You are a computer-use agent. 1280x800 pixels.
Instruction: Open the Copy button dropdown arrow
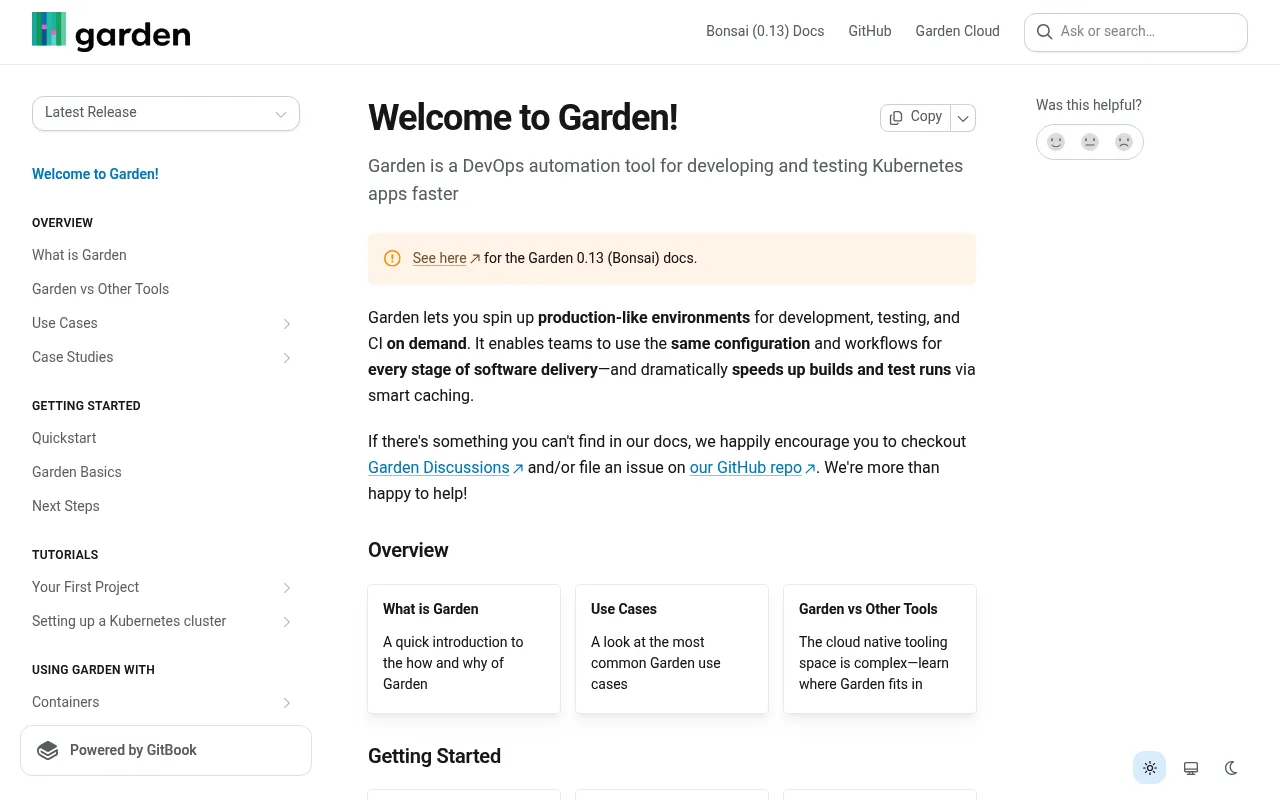click(963, 118)
